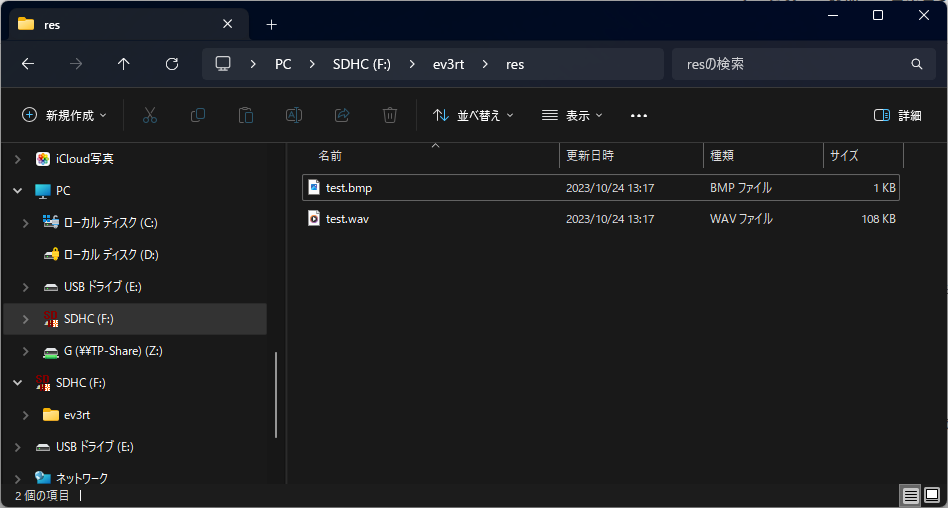This screenshot has height=508, width=948.
Task: Open the 表示 view dropdown
Action: tap(572, 116)
